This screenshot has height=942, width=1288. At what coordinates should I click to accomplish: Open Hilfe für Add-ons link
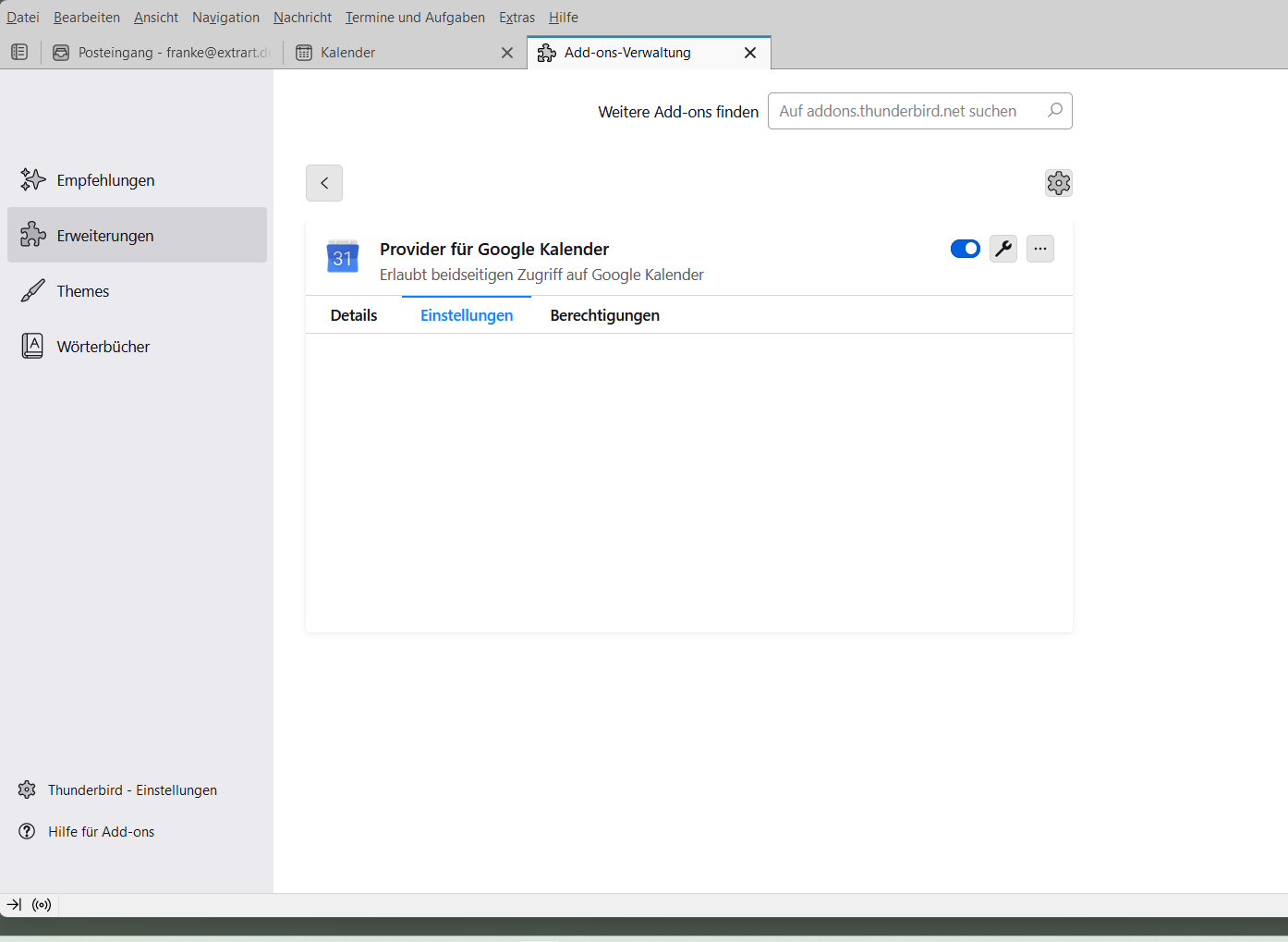[x=101, y=832]
